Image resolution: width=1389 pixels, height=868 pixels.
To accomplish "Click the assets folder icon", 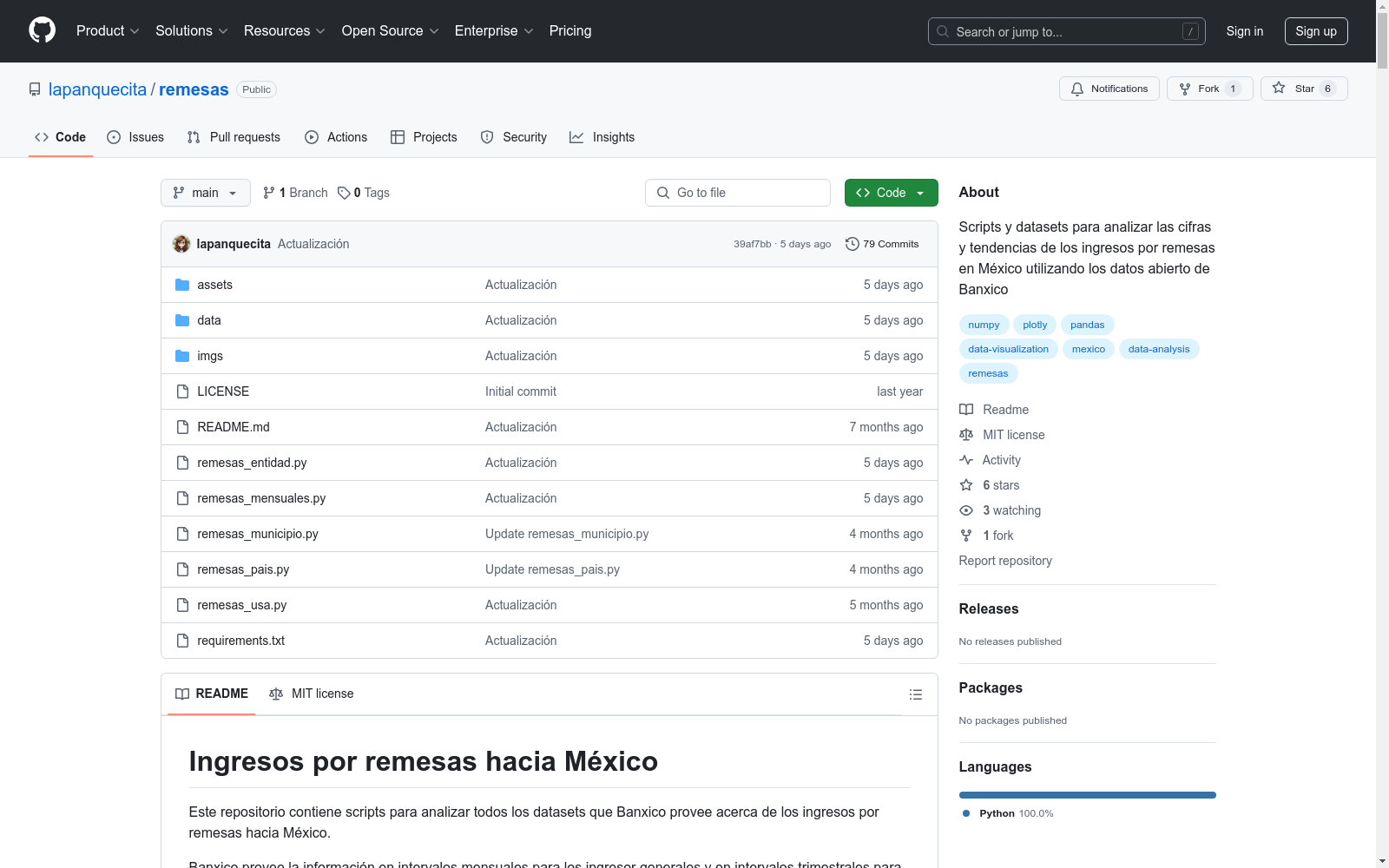I will point(182,285).
